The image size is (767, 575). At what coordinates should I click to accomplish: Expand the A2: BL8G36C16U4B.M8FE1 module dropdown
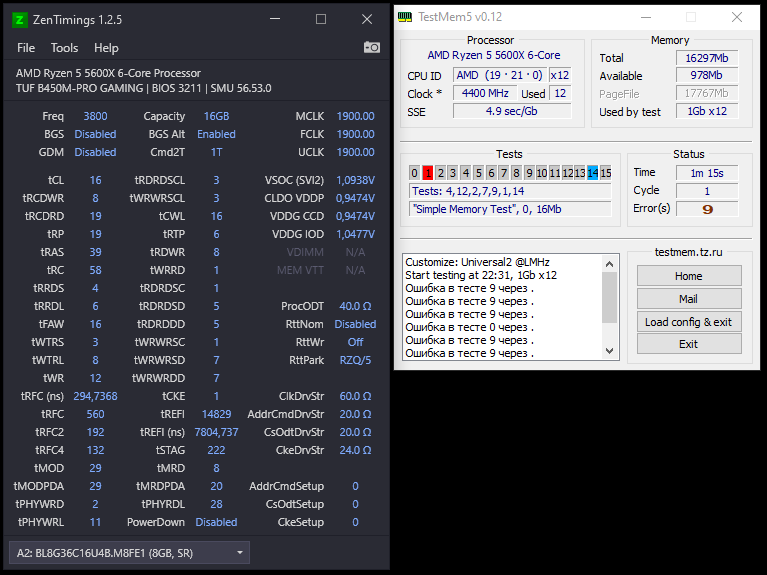[x=130, y=553]
